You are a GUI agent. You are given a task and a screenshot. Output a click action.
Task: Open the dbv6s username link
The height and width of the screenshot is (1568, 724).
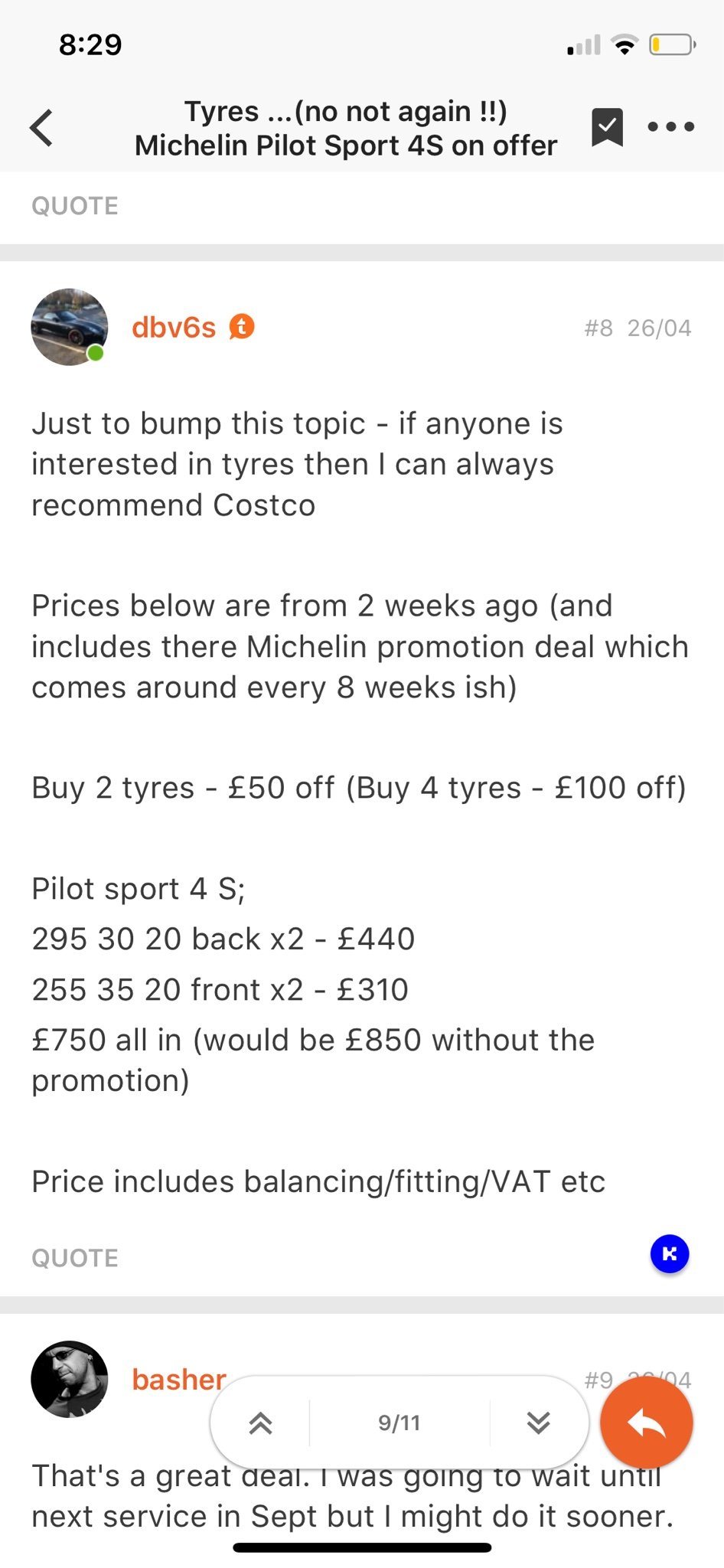[174, 328]
